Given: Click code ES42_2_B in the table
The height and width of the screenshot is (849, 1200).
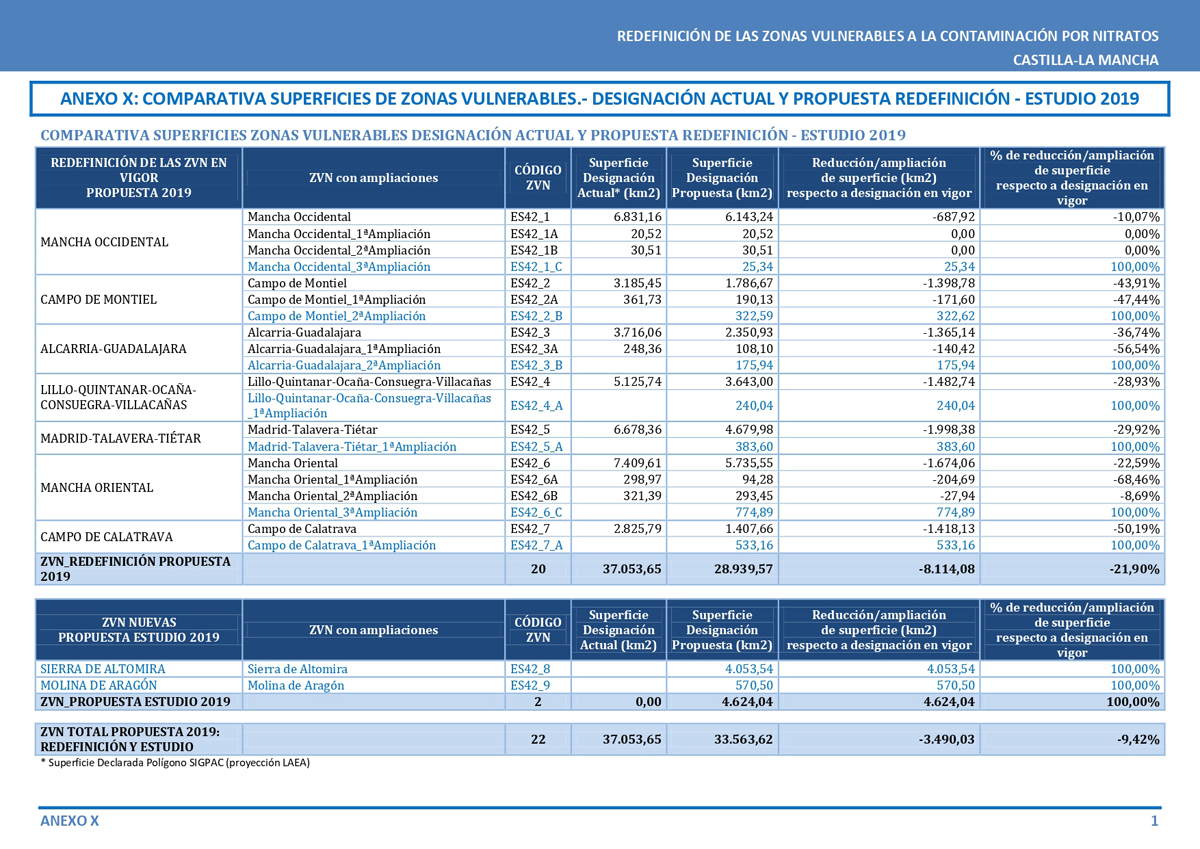Looking at the screenshot, I should tap(536, 316).
